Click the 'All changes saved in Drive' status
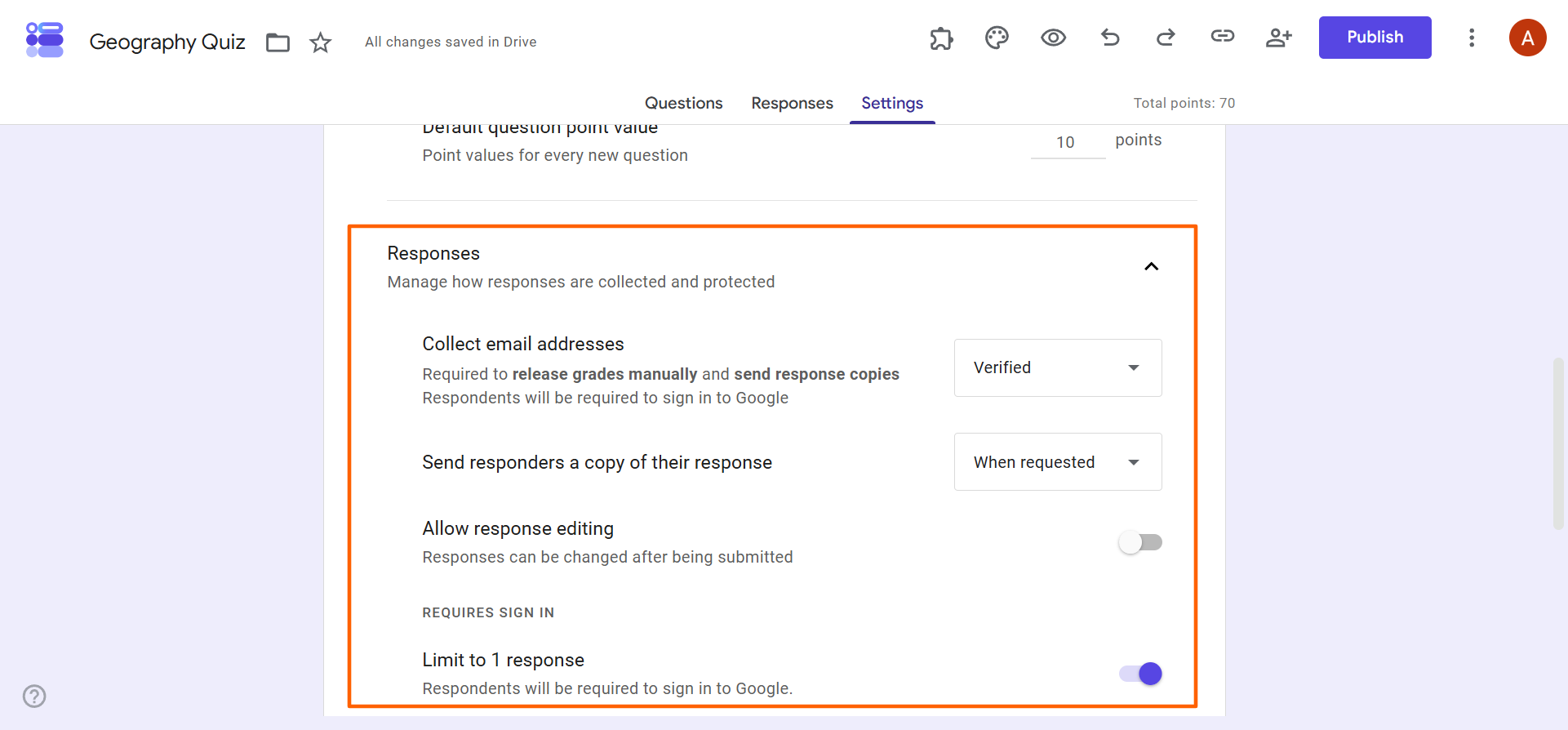This screenshot has height=730, width=1568. click(x=451, y=42)
